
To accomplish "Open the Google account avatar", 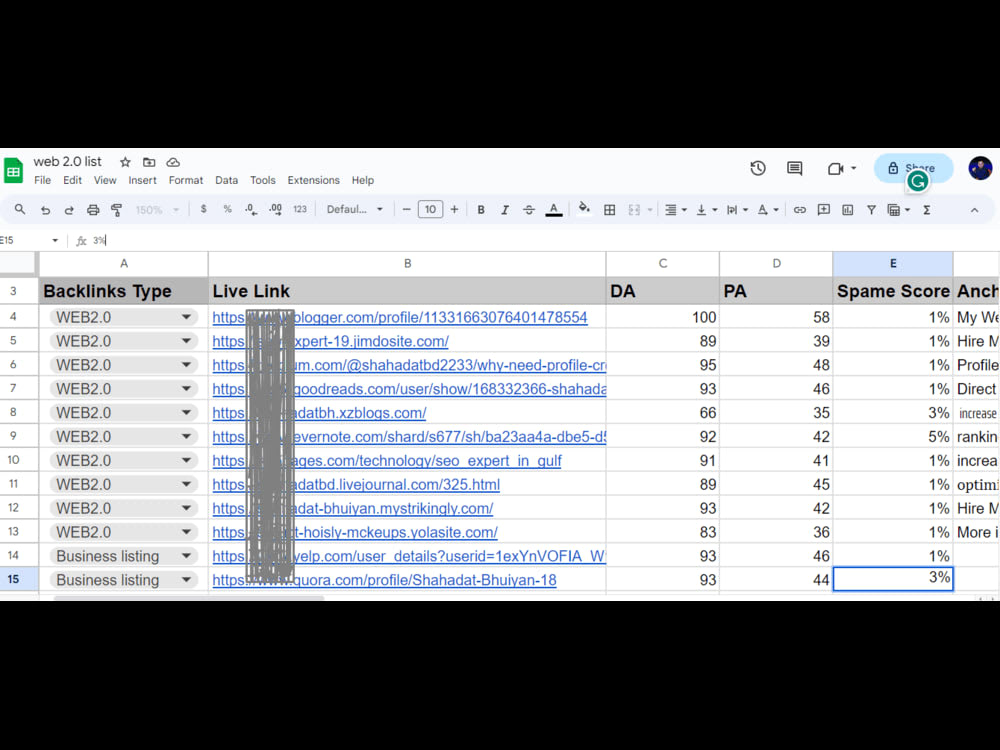I will pos(980,168).
